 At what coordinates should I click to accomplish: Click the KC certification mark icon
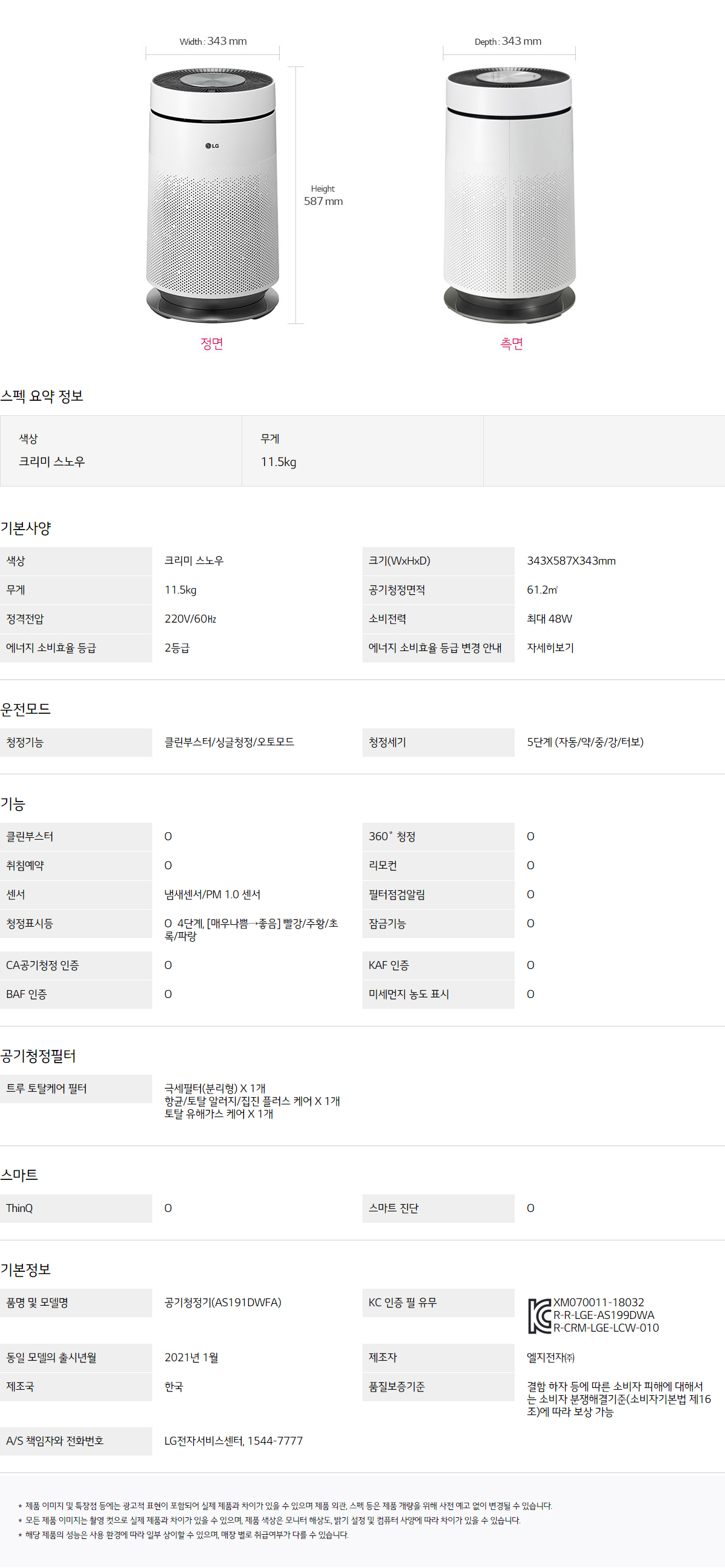(x=539, y=1315)
